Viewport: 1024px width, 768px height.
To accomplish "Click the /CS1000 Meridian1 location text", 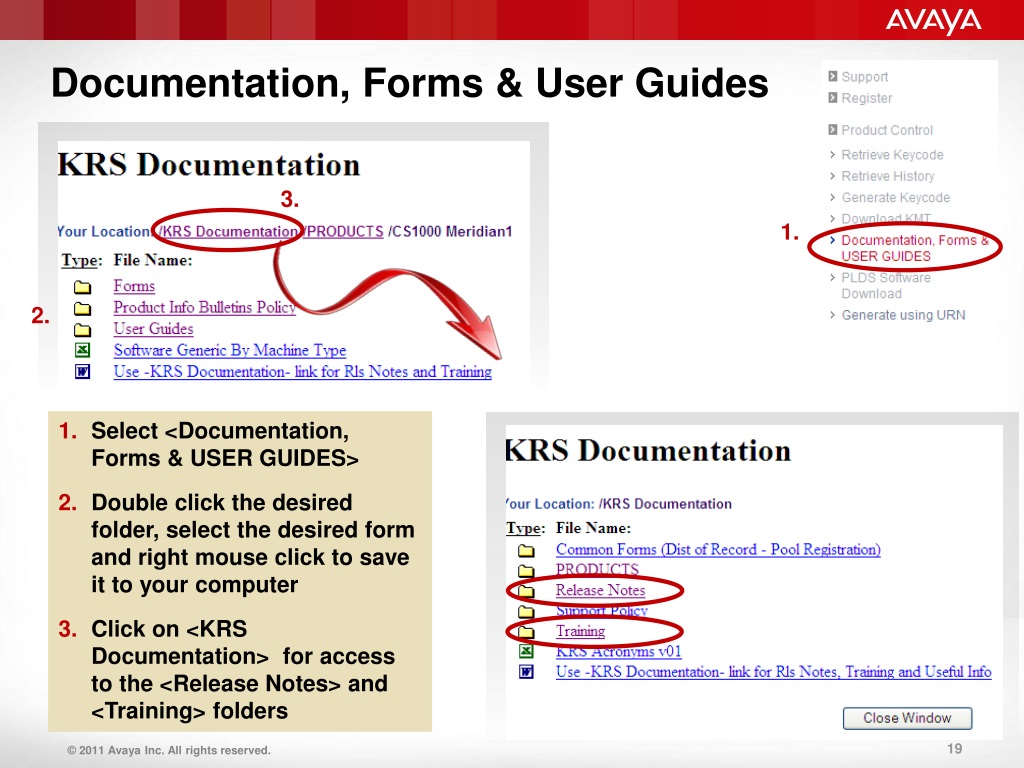I will pos(450,232).
